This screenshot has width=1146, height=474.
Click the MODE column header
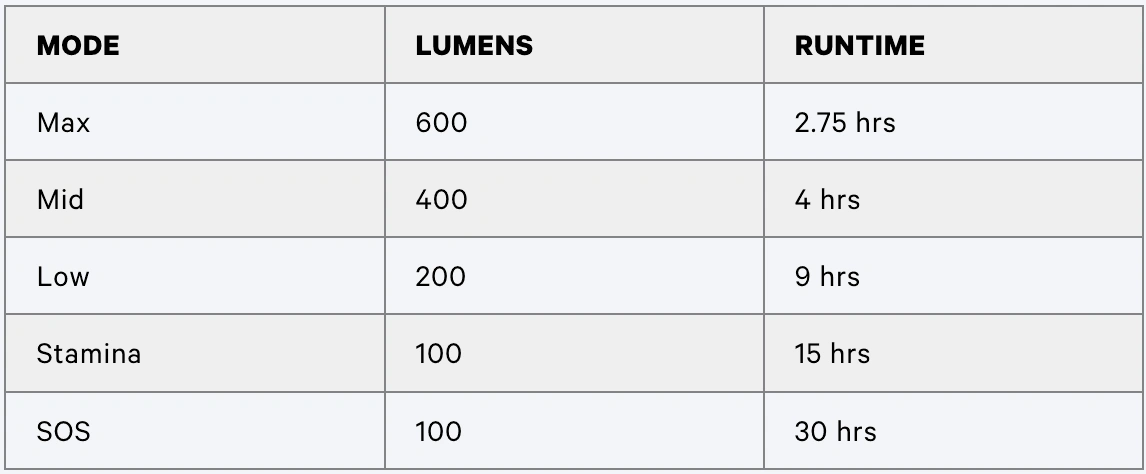click(x=77, y=46)
